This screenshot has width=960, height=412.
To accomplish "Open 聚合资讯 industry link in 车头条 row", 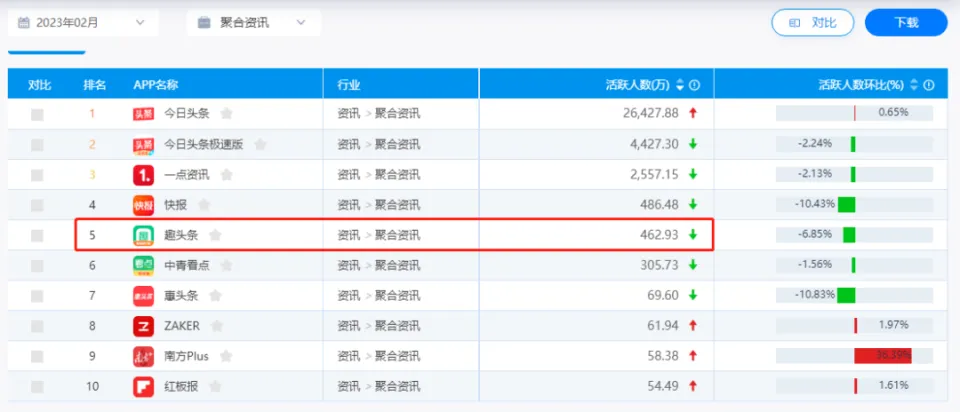I will click(398, 296).
